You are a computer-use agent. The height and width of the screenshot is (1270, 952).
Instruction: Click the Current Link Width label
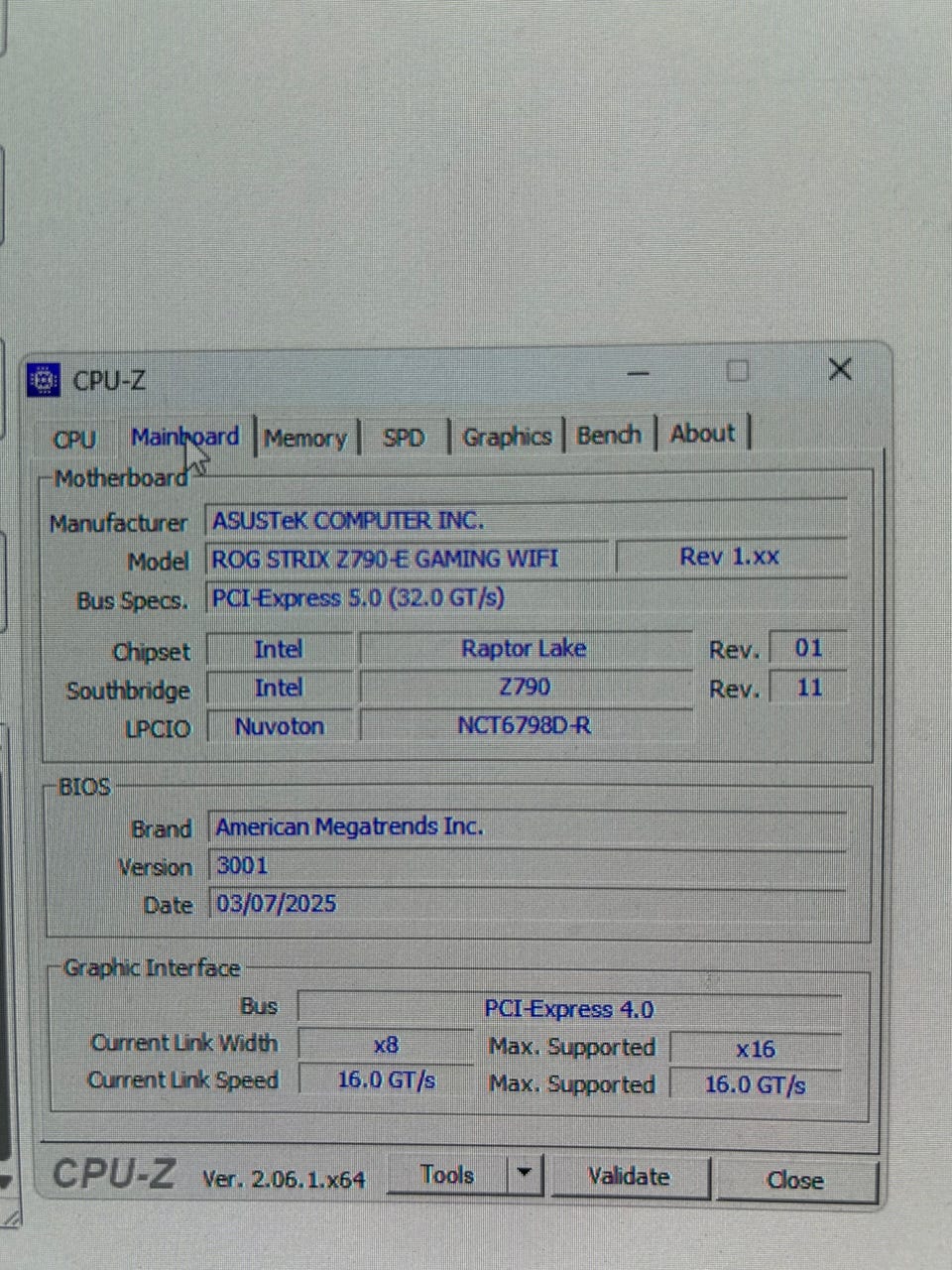[x=184, y=1043]
